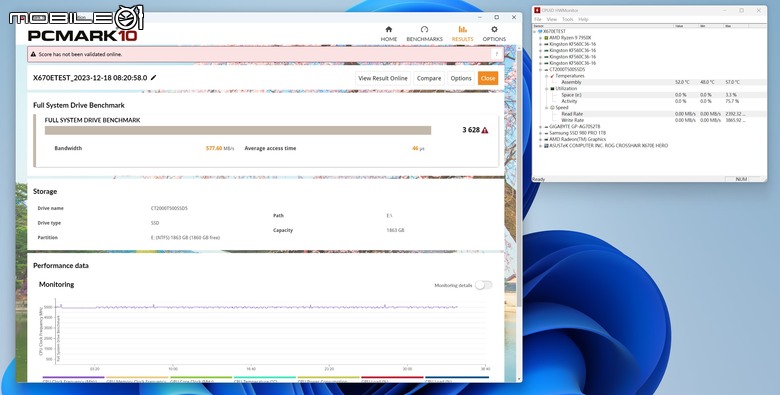Close the result with the orange Close button
The width and height of the screenshot is (780, 395).
pyautogui.click(x=488, y=78)
